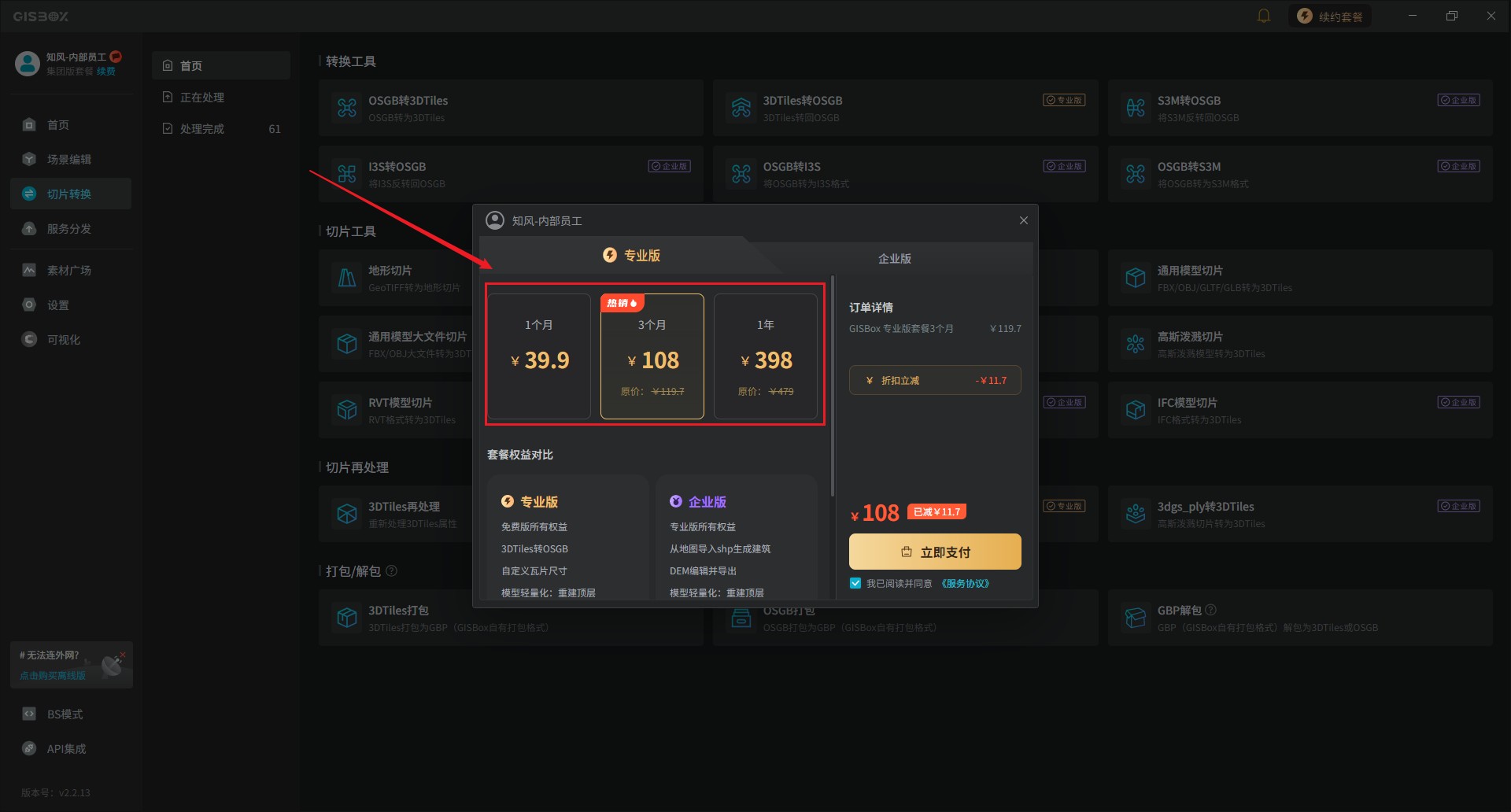Select 切片转换 in the sidebar
The width and height of the screenshot is (1511, 812).
pyautogui.click(x=71, y=194)
